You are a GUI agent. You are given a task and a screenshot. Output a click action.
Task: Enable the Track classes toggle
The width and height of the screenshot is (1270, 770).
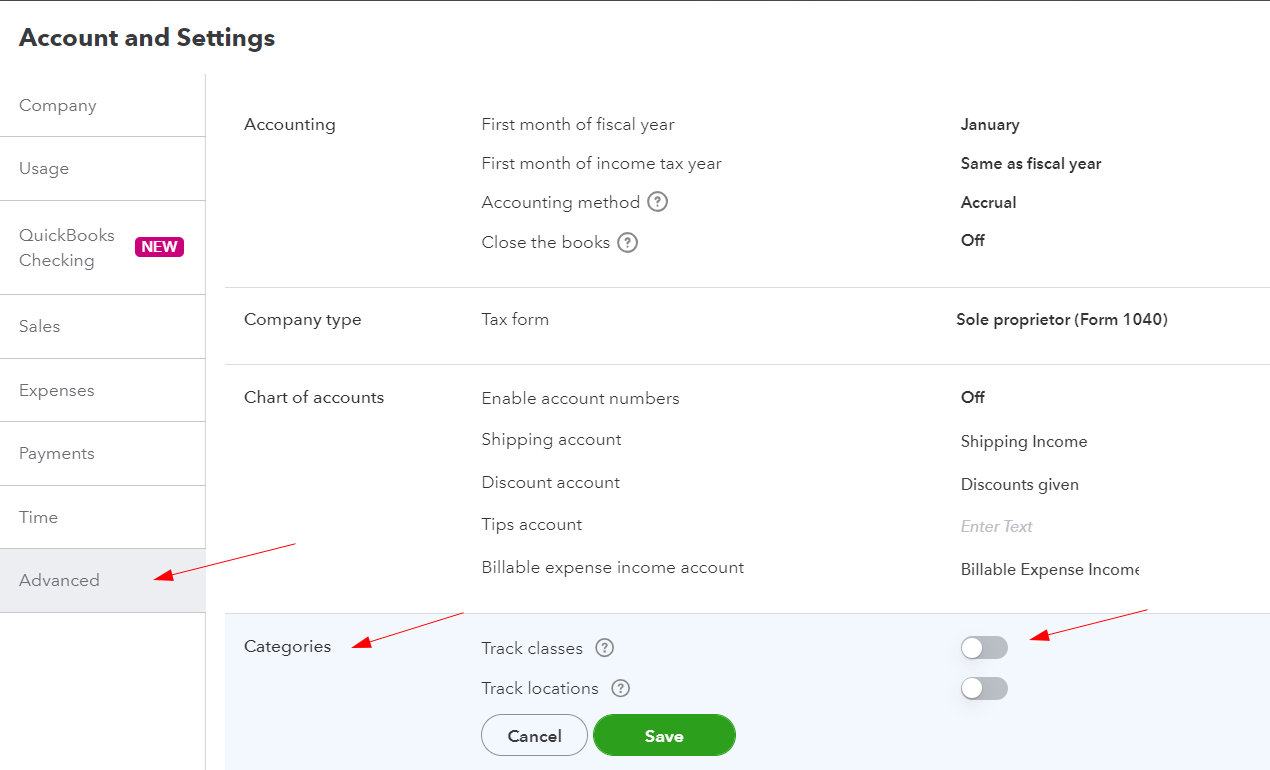[984, 647]
